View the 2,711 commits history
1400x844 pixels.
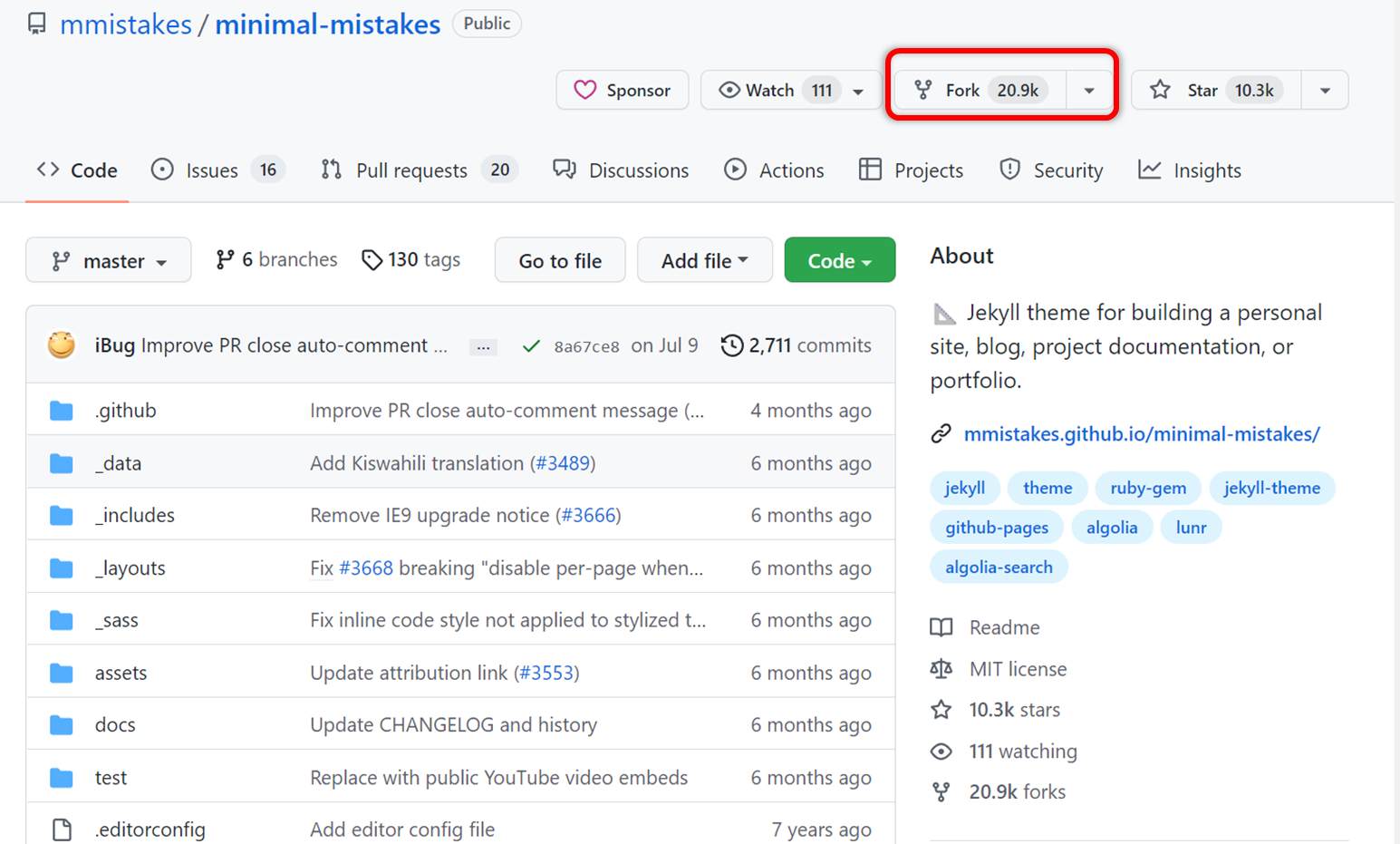click(796, 345)
